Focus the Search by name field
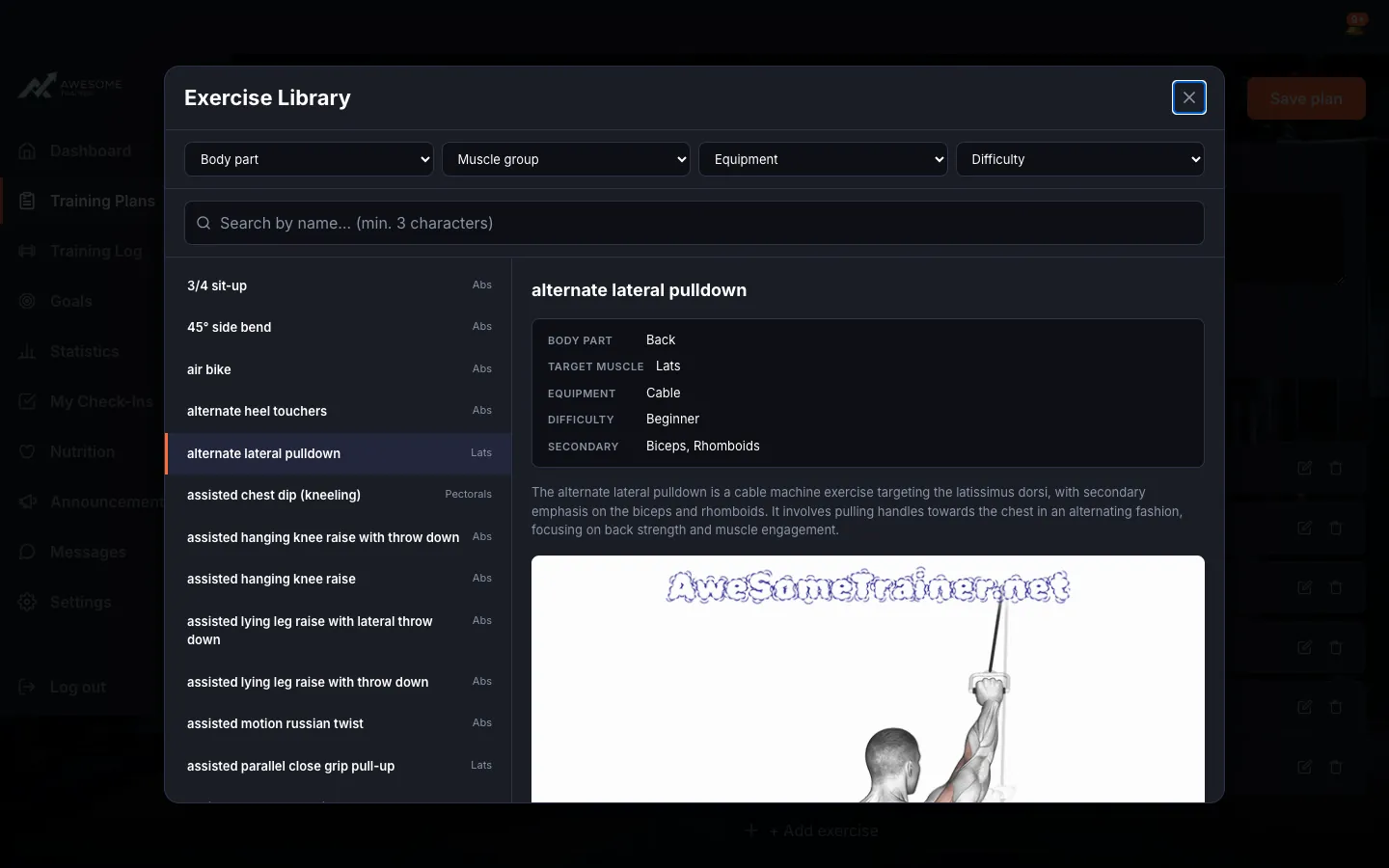The width and height of the screenshot is (1389, 868). 694,223
